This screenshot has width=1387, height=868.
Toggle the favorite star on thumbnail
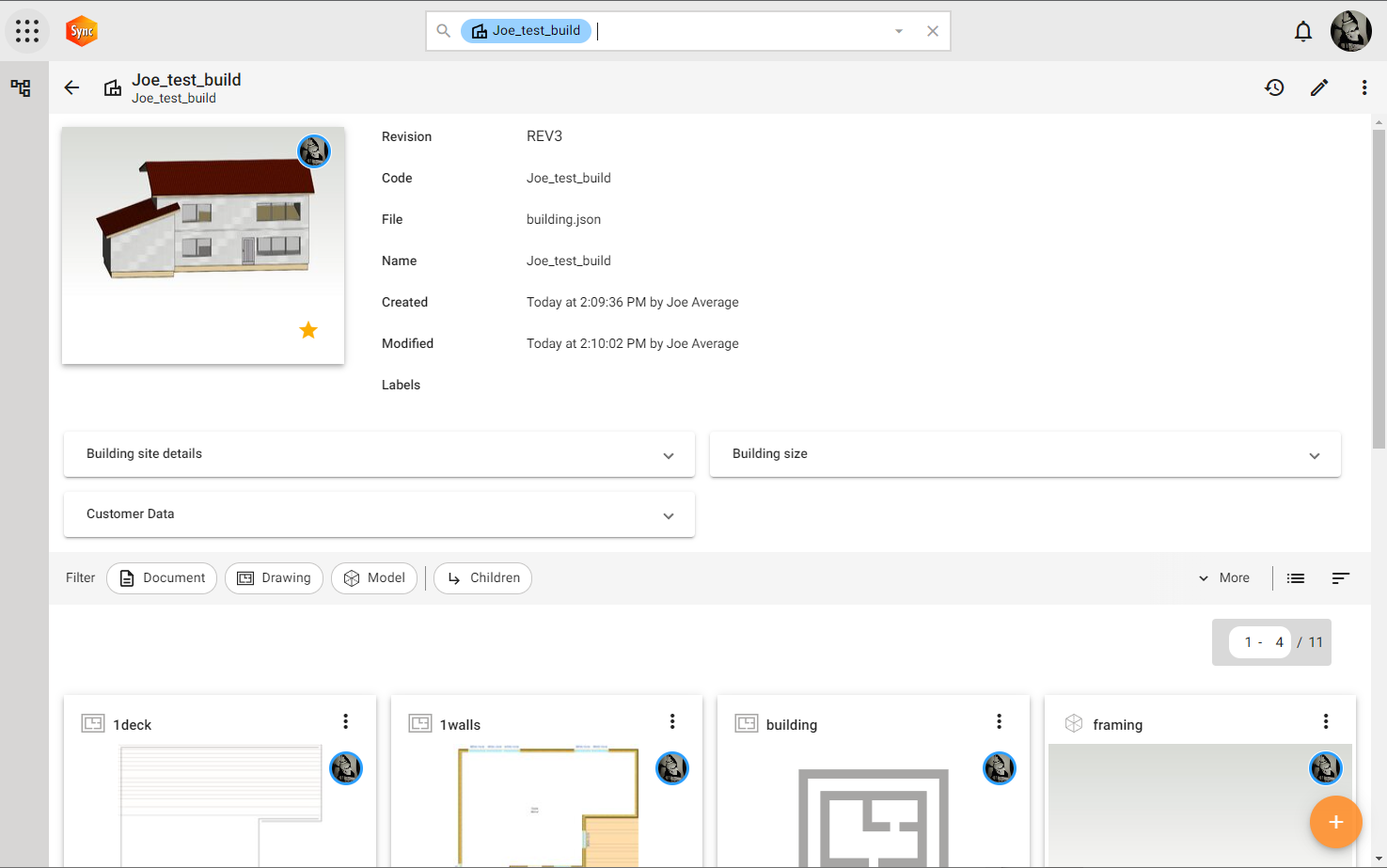click(308, 330)
